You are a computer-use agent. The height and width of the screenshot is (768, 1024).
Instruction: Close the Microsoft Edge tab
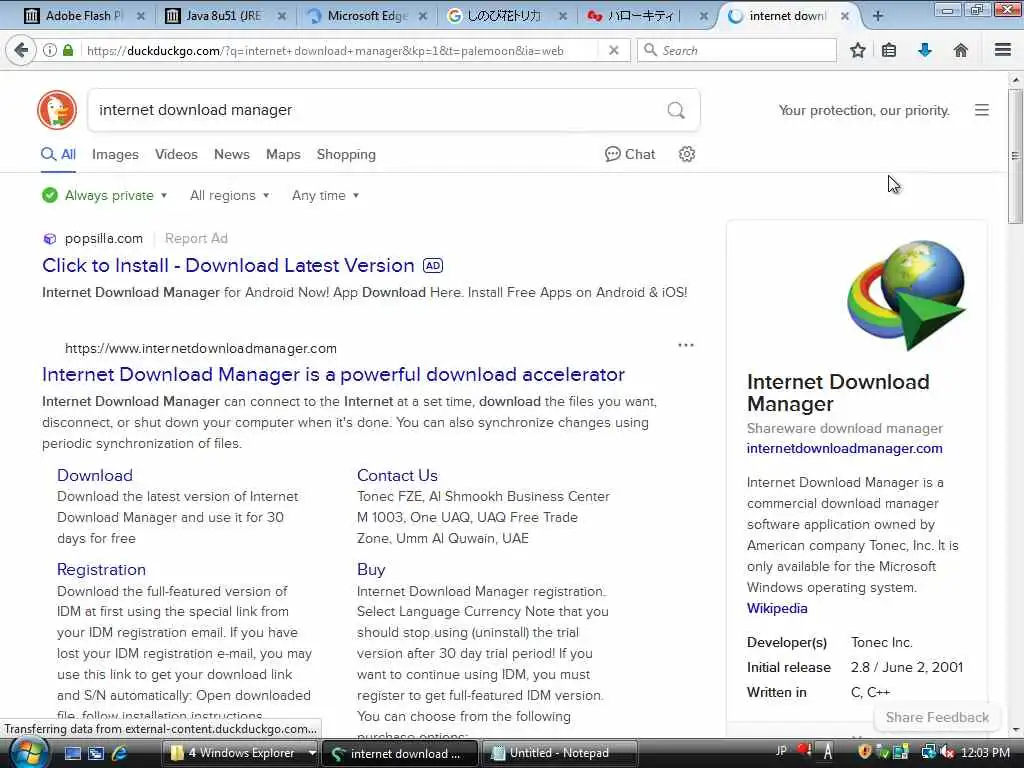423,16
